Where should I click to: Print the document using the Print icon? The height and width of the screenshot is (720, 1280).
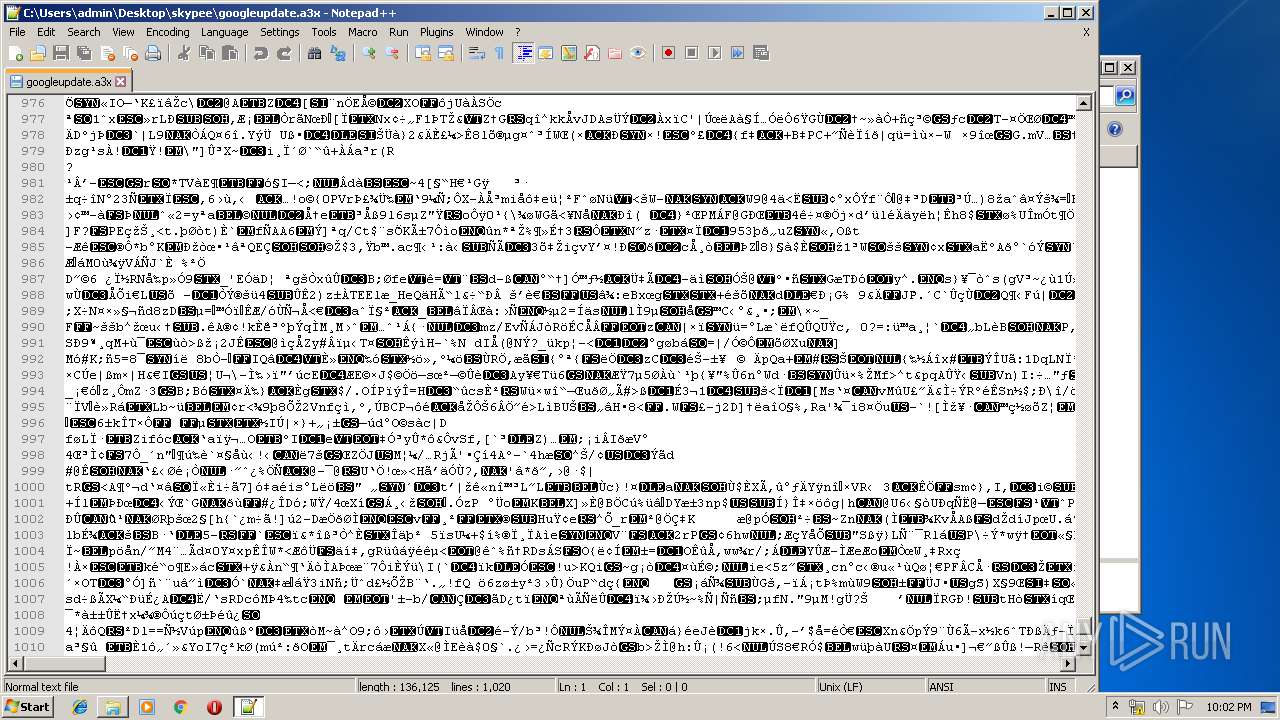tap(153, 52)
